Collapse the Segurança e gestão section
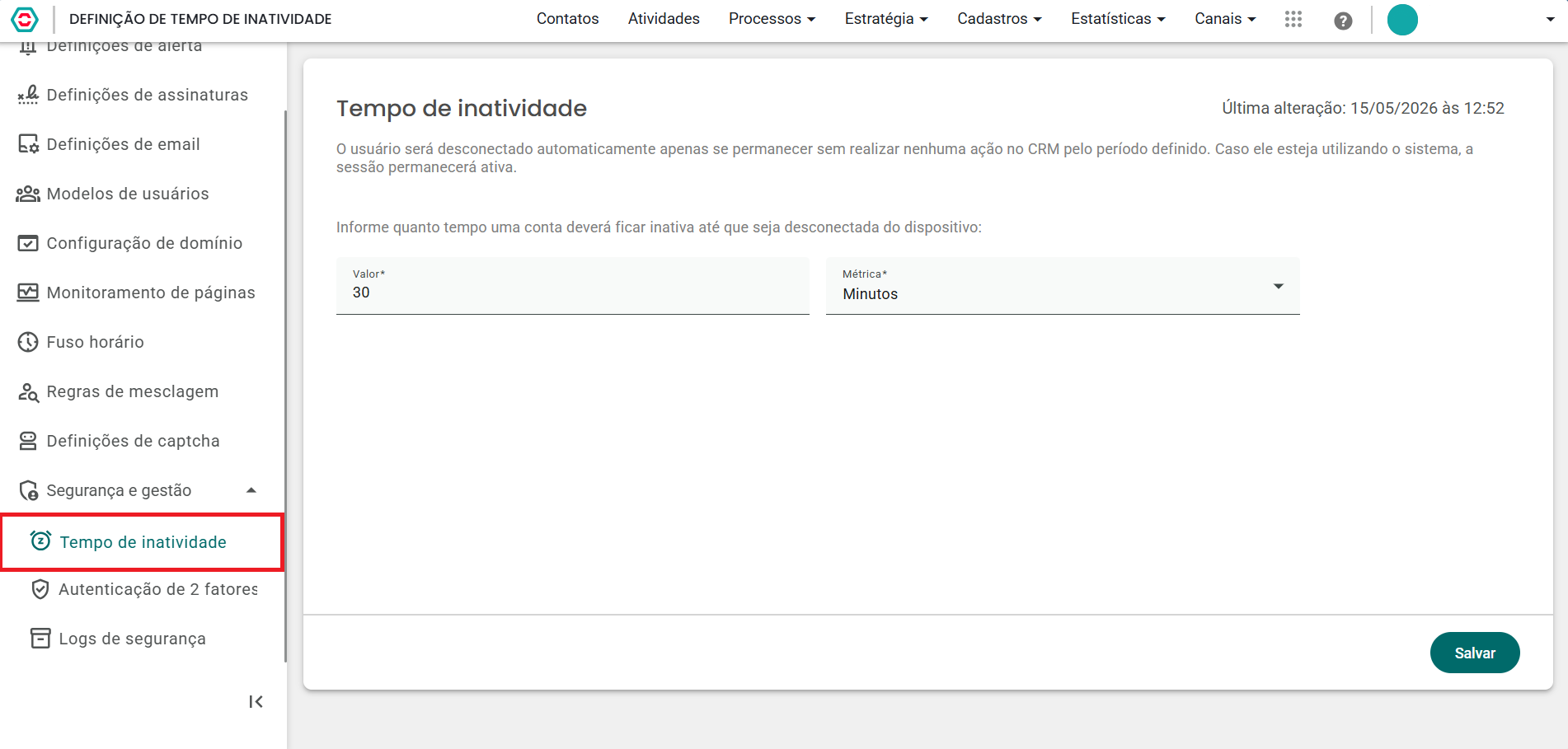This screenshot has width=1568, height=749. [x=251, y=490]
